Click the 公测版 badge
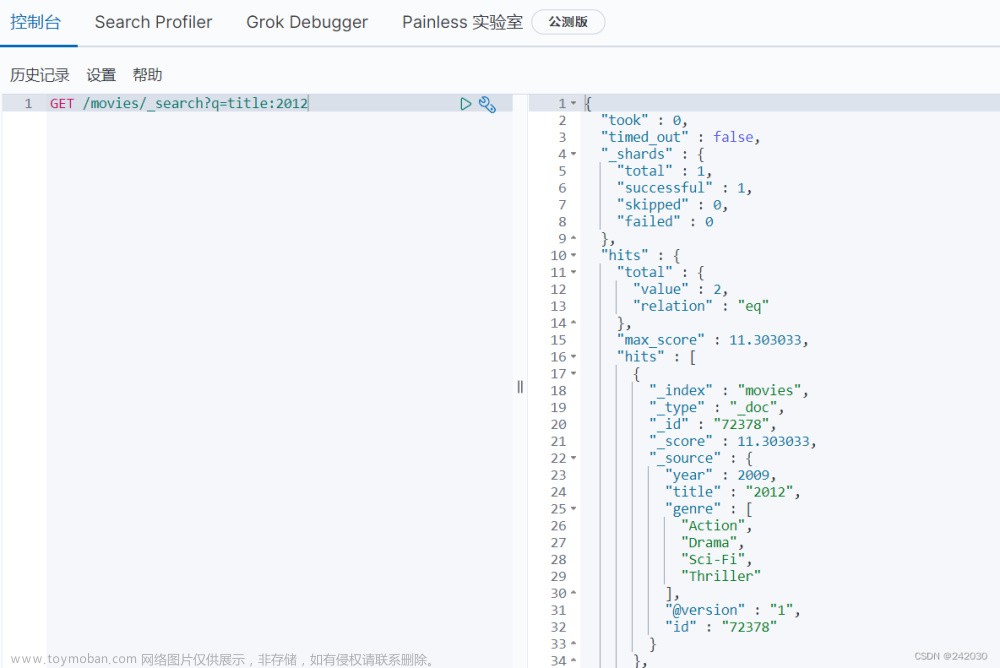The height and width of the screenshot is (668, 1000). (x=568, y=22)
